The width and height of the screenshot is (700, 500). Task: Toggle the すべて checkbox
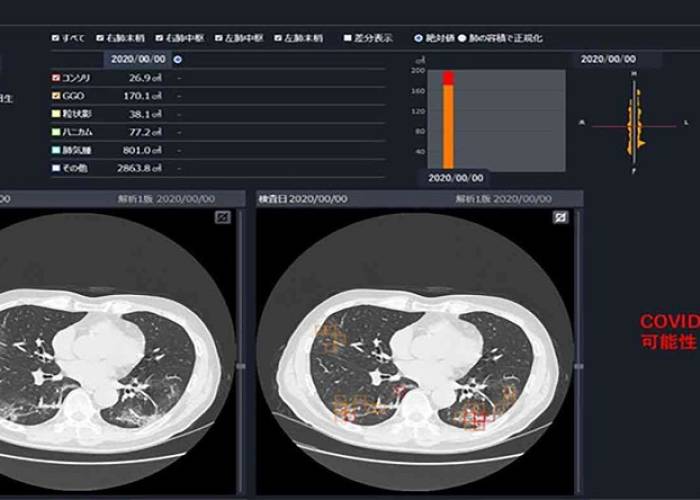55,38
